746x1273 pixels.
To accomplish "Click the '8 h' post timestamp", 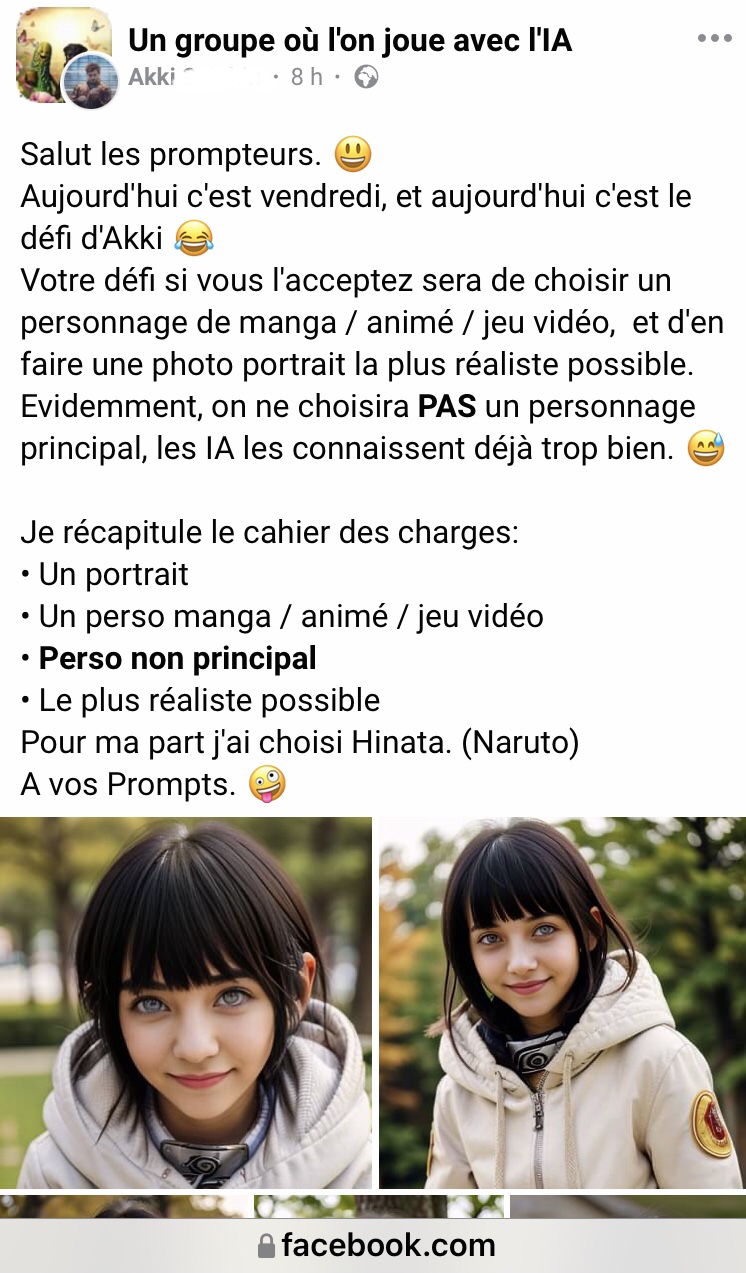I will [307, 77].
